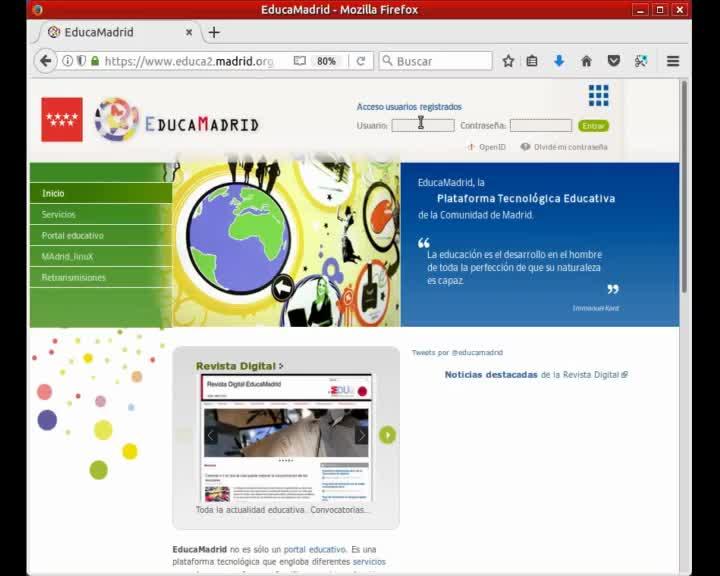The image size is (720, 576).
Task: Go to Firefox home page icon
Action: pos(586,61)
